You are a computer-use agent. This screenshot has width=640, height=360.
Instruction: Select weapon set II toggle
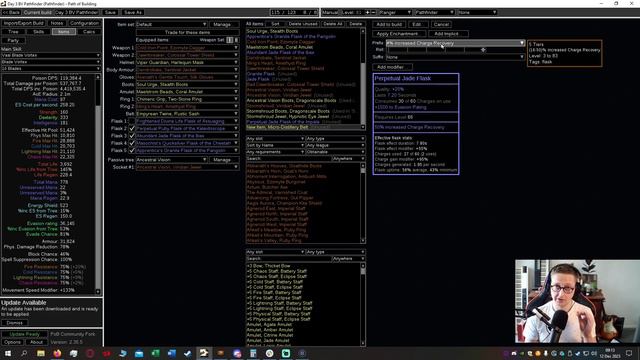coord(236,40)
